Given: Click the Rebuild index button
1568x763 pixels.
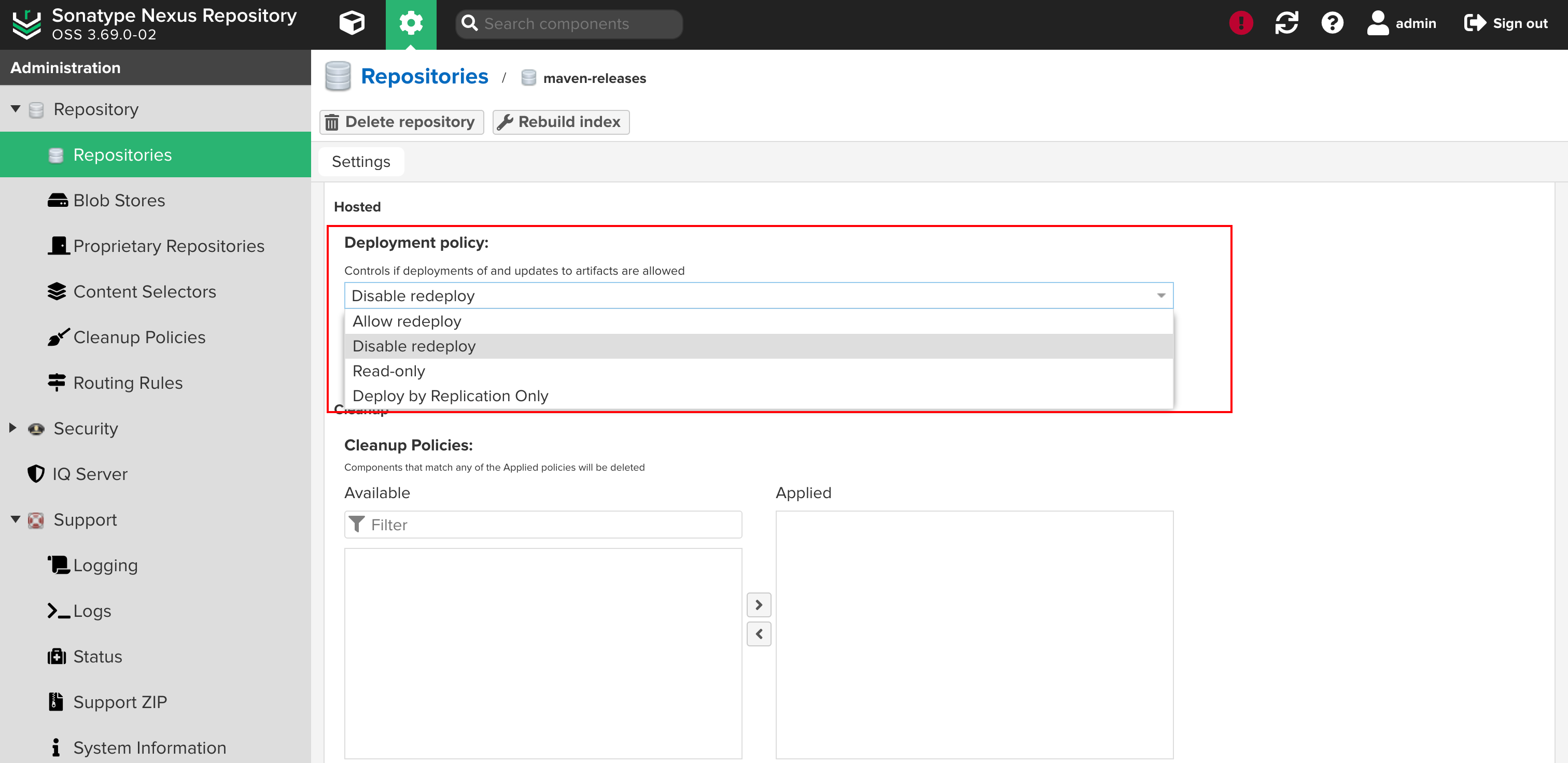Looking at the screenshot, I should (561, 122).
